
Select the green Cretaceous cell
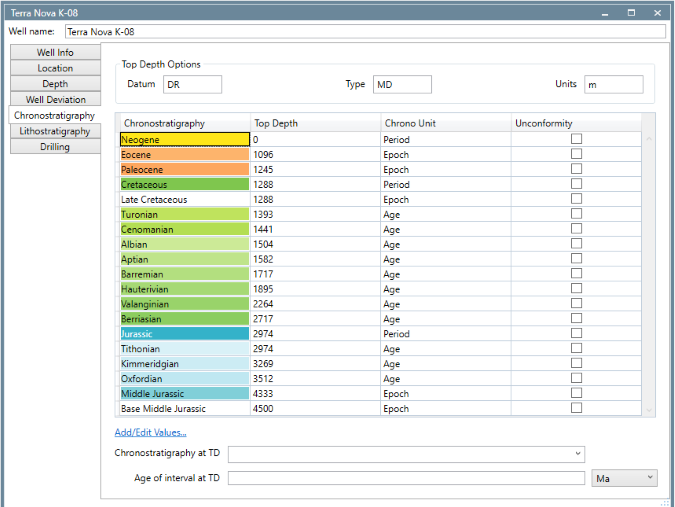point(185,185)
